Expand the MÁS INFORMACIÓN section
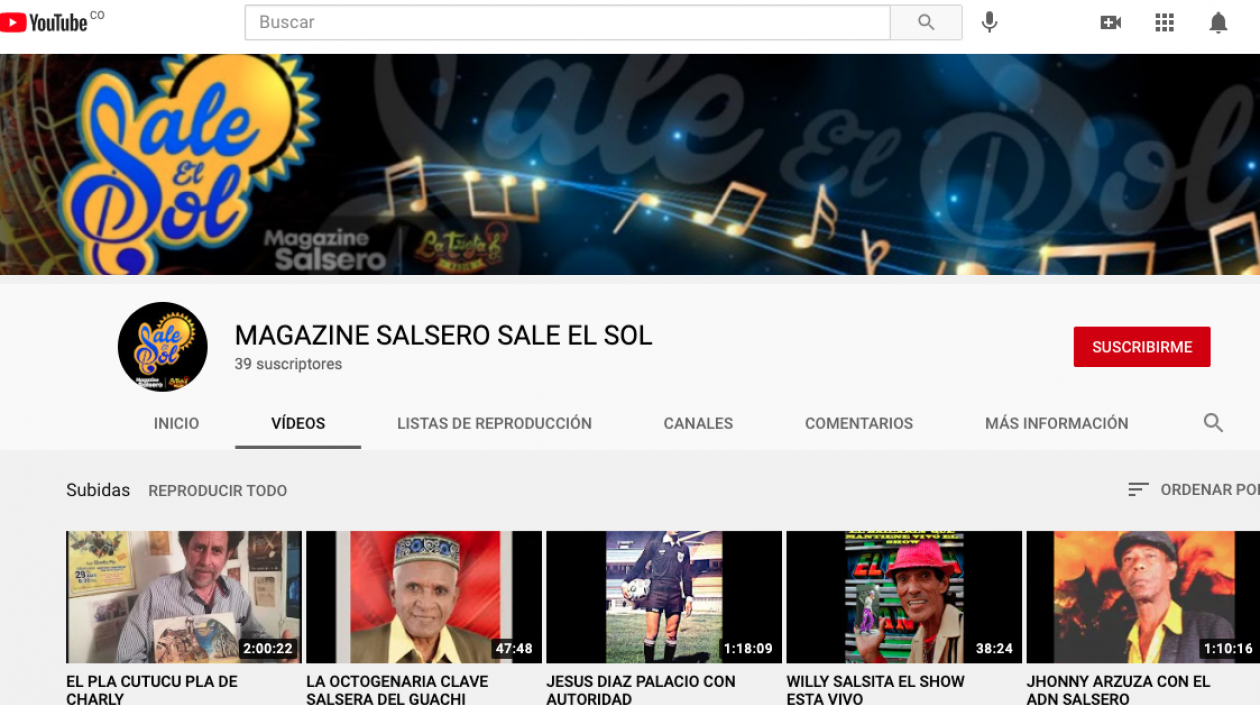The height and width of the screenshot is (705, 1260). pyautogui.click(x=1056, y=423)
